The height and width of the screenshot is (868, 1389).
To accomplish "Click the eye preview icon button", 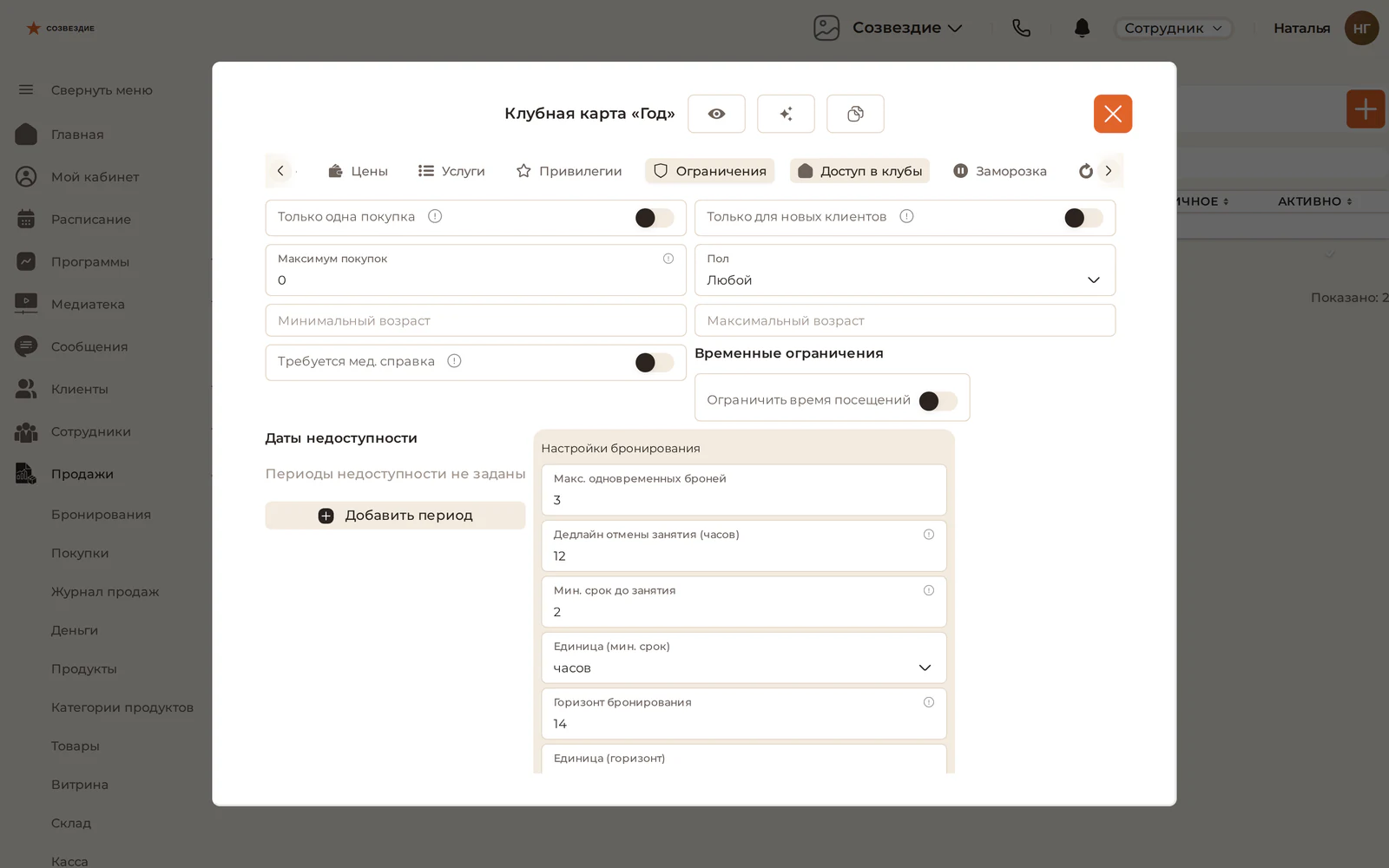I will pyautogui.click(x=716, y=114).
